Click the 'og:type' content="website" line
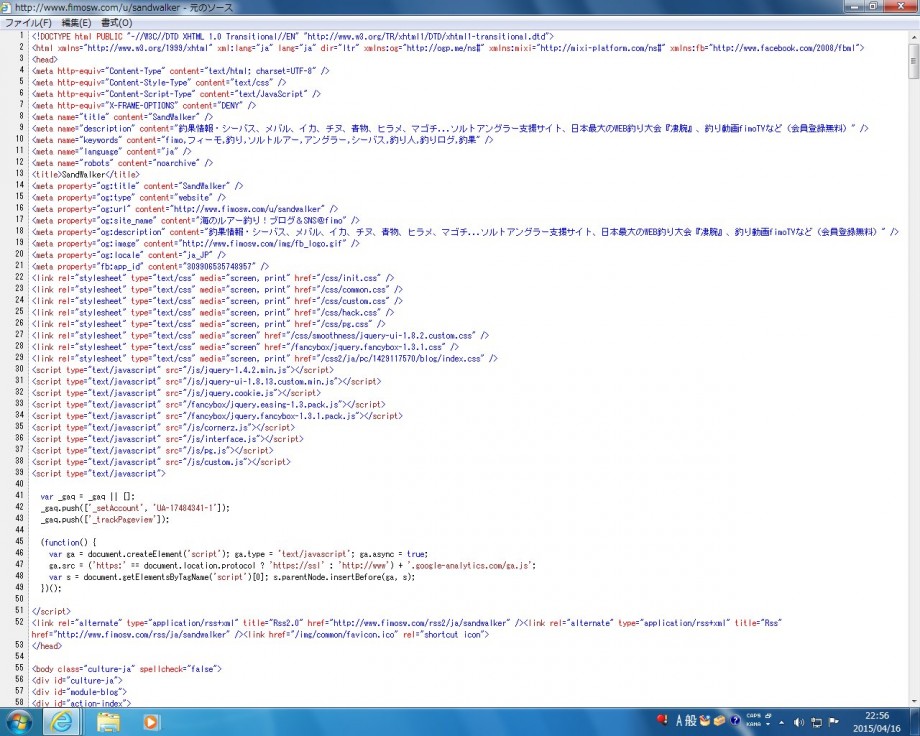Image resolution: width=920 pixels, height=736 pixels. click(x=128, y=198)
